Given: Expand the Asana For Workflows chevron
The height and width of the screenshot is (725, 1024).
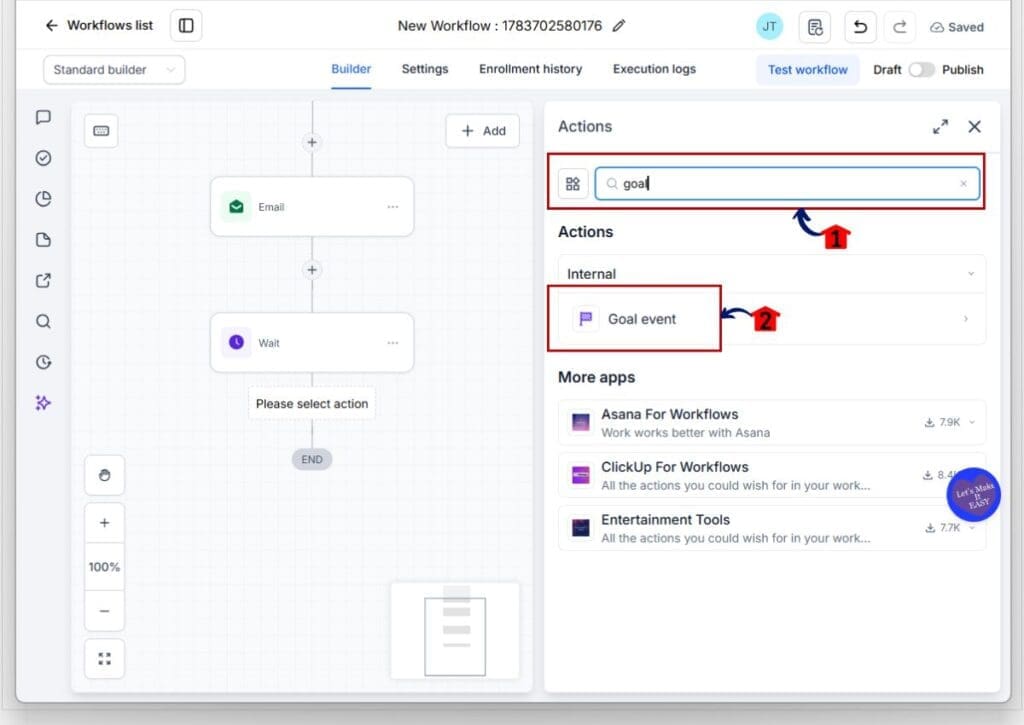Looking at the screenshot, I should tap(972, 423).
